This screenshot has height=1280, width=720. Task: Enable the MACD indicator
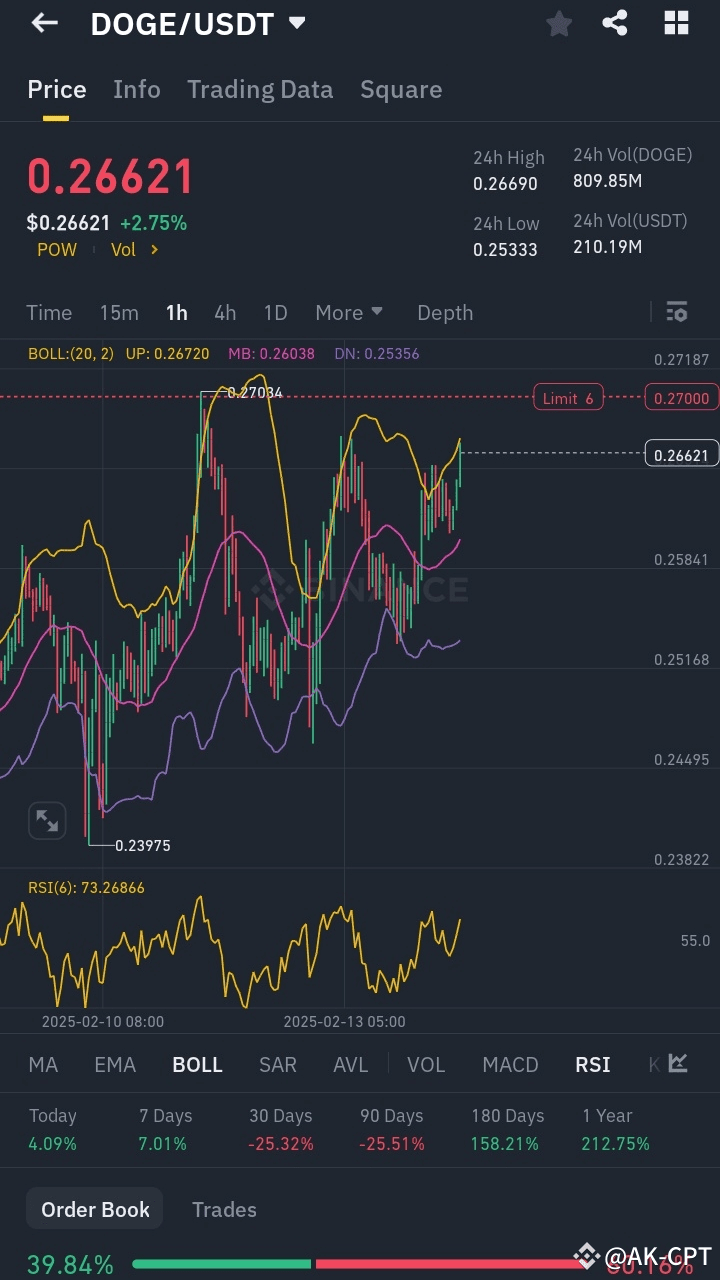[x=510, y=1065]
